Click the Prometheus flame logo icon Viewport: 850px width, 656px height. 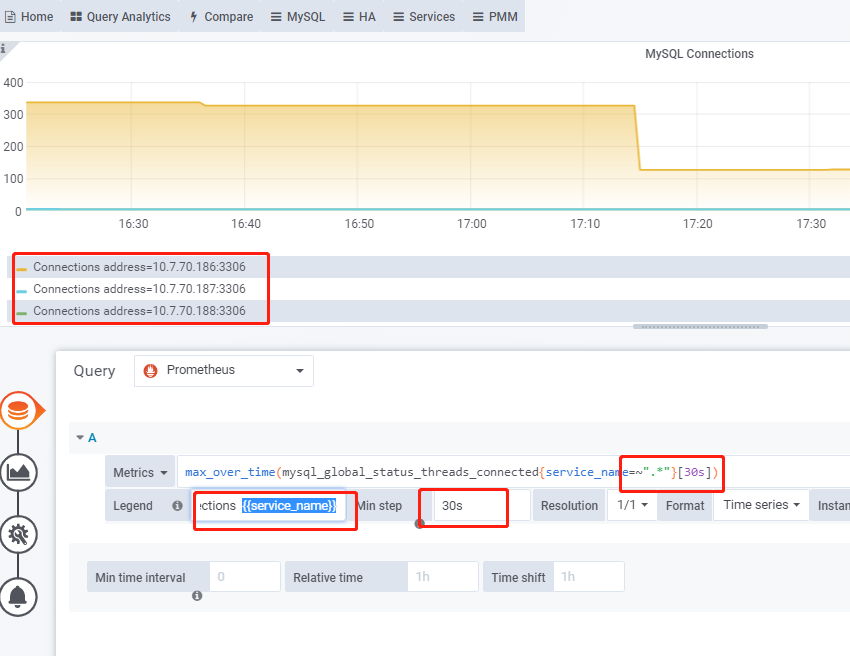150,371
